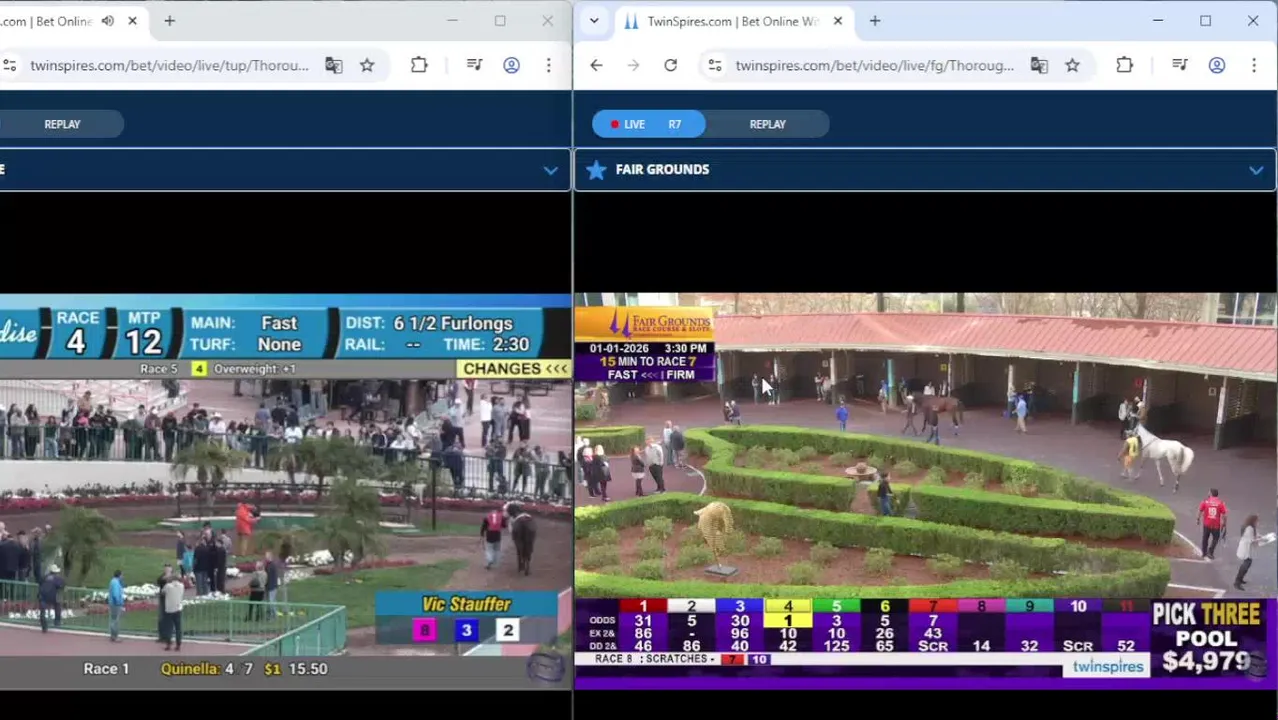
Task: Open the tab search dropdown in right window
Action: tap(594, 21)
